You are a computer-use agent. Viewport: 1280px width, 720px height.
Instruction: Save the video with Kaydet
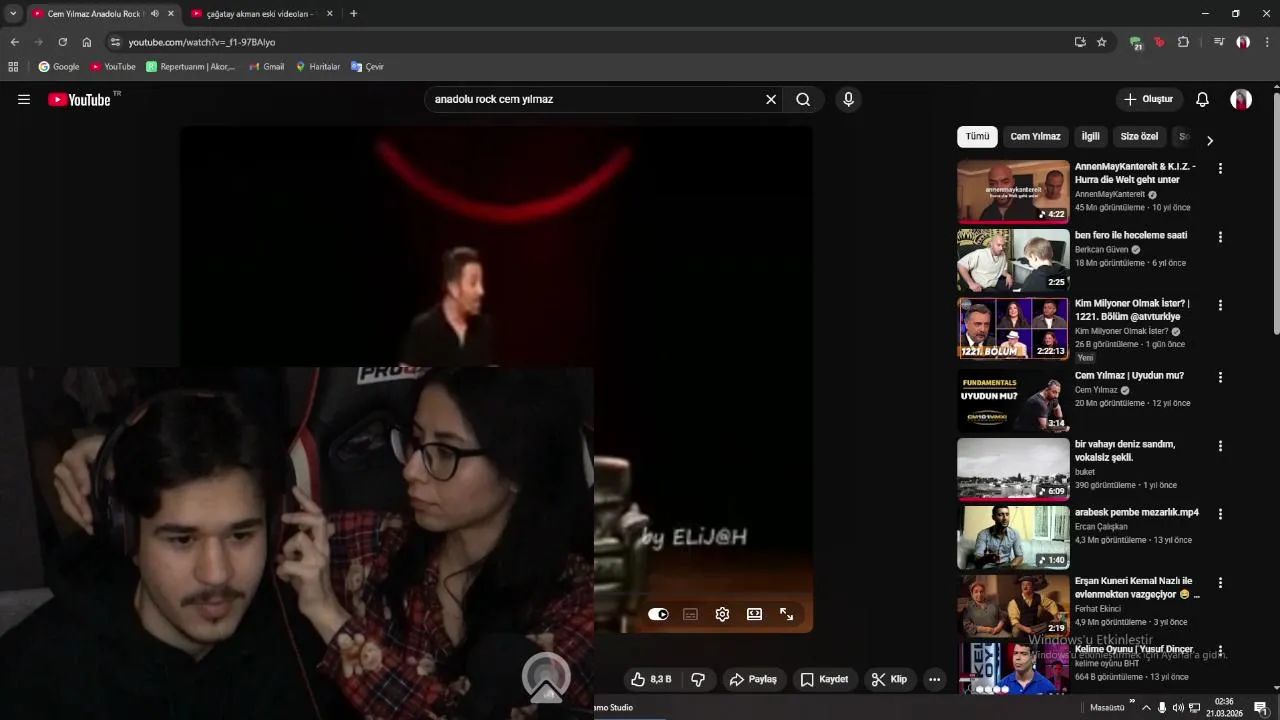825,679
